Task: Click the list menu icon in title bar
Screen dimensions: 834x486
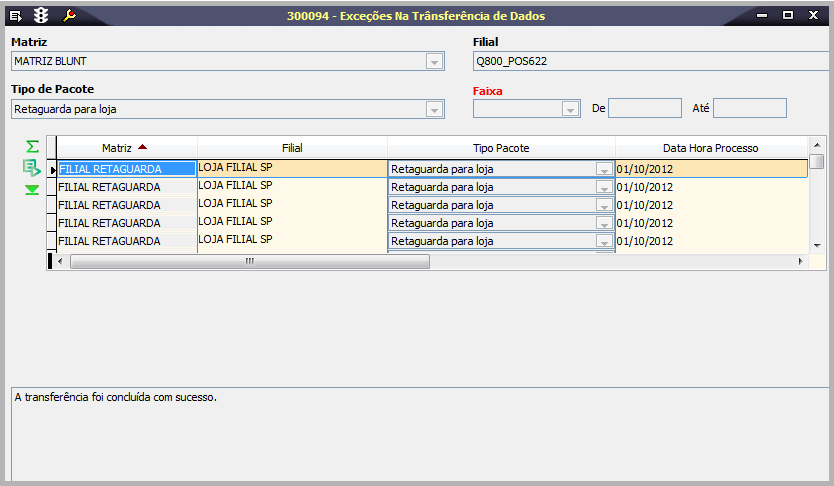Action: tap(15, 15)
